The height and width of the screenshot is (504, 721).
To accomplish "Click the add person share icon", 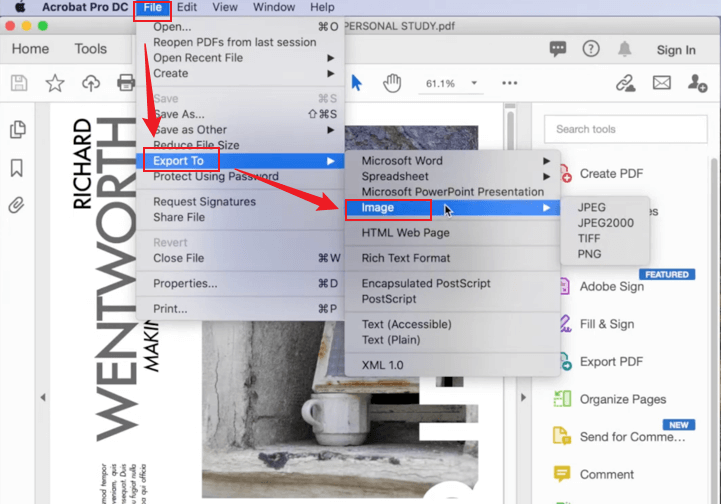I will click(x=697, y=83).
